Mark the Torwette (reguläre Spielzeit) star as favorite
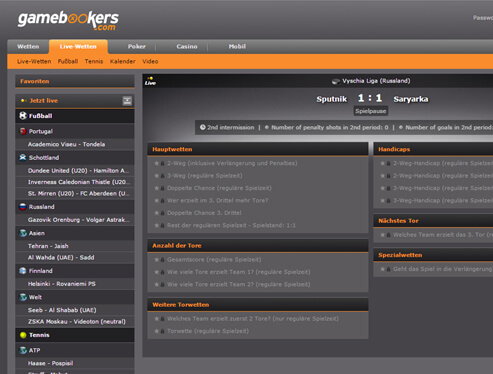493x374 pixels. [156, 331]
